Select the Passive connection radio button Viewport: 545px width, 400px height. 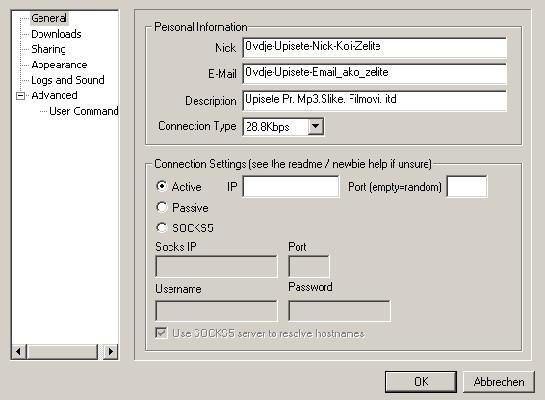pyautogui.click(x=162, y=207)
